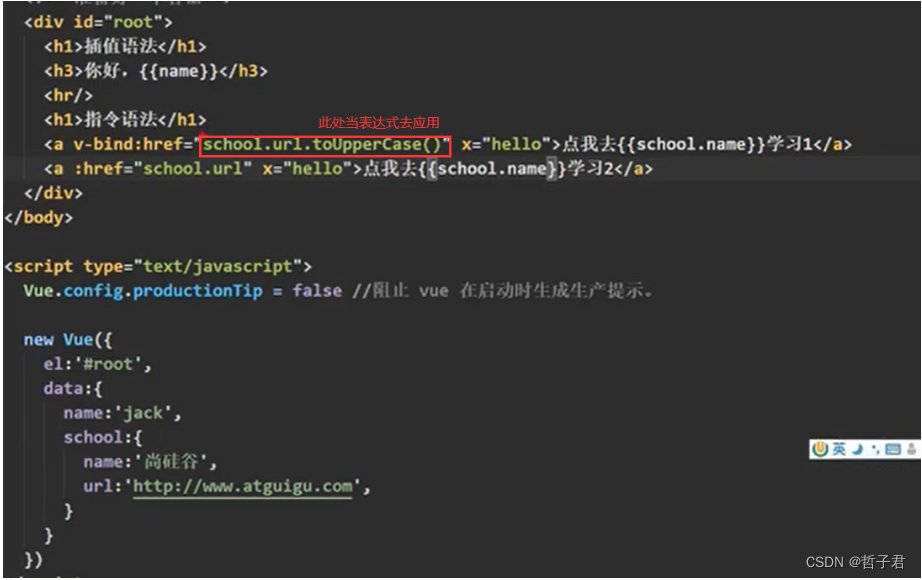Screen dimensions: 922x580
Task: Click {{school.name}} in the 学习2 anchor
Action: (492, 169)
